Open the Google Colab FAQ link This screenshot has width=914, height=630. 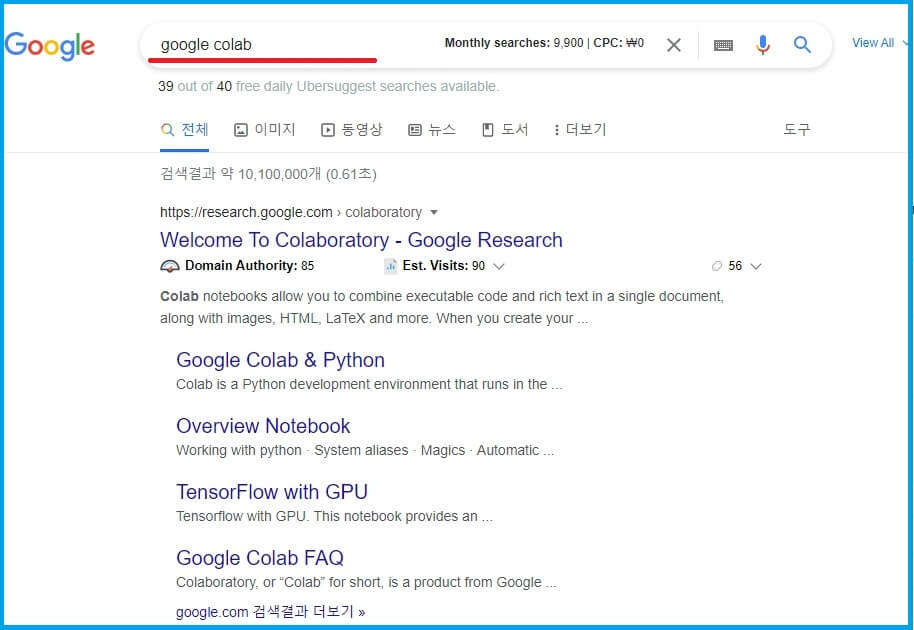[260, 558]
